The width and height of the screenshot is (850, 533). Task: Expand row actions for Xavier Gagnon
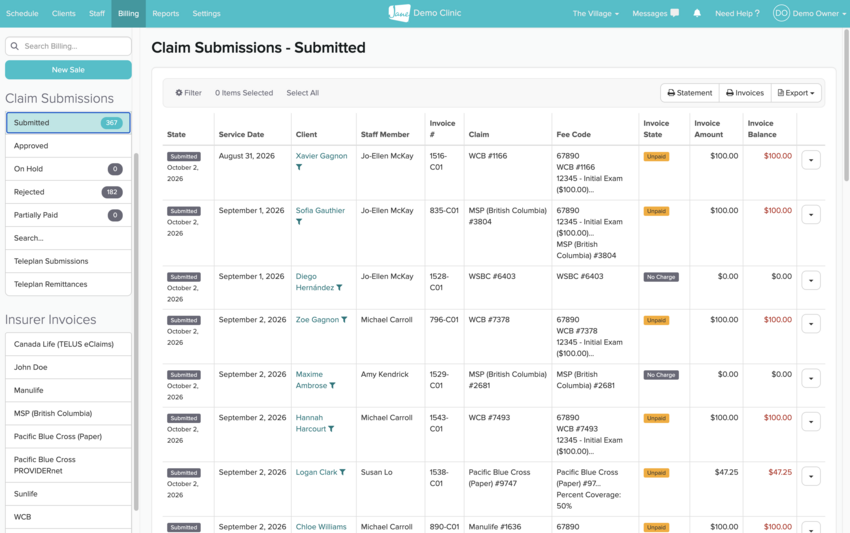[811, 160]
